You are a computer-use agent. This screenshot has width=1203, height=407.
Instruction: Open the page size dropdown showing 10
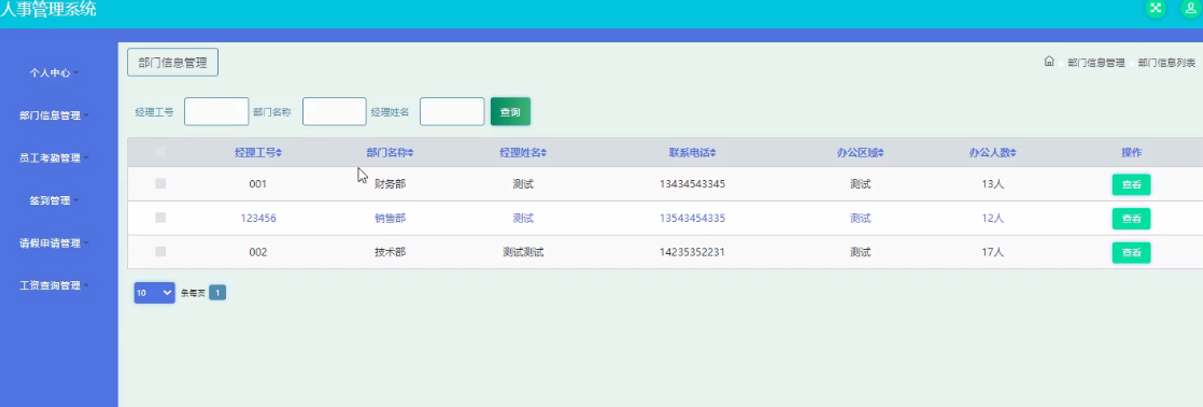tap(154, 293)
